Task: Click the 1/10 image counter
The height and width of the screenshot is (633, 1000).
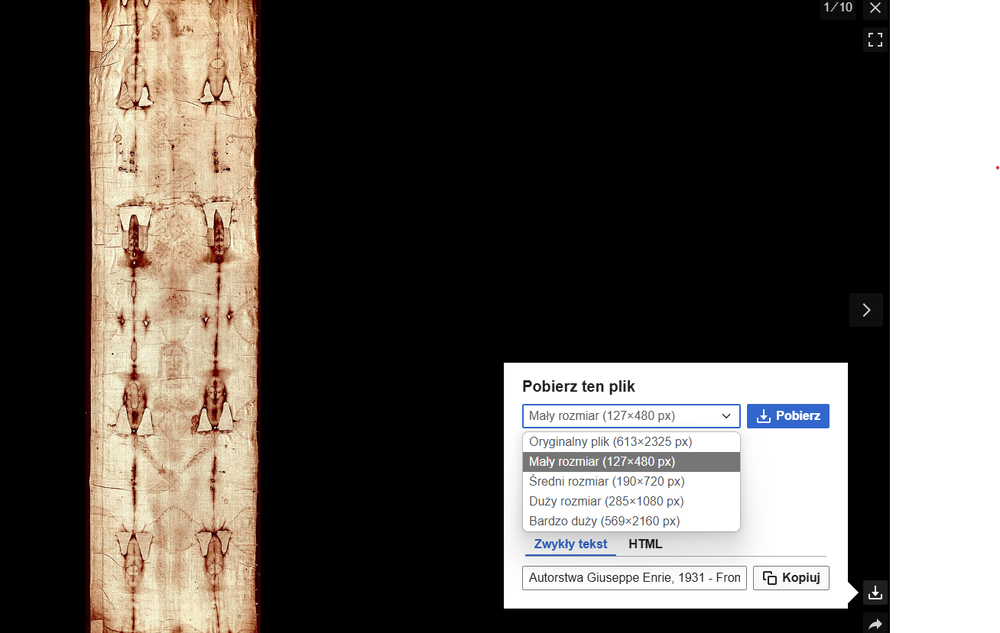Action: point(837,8)
